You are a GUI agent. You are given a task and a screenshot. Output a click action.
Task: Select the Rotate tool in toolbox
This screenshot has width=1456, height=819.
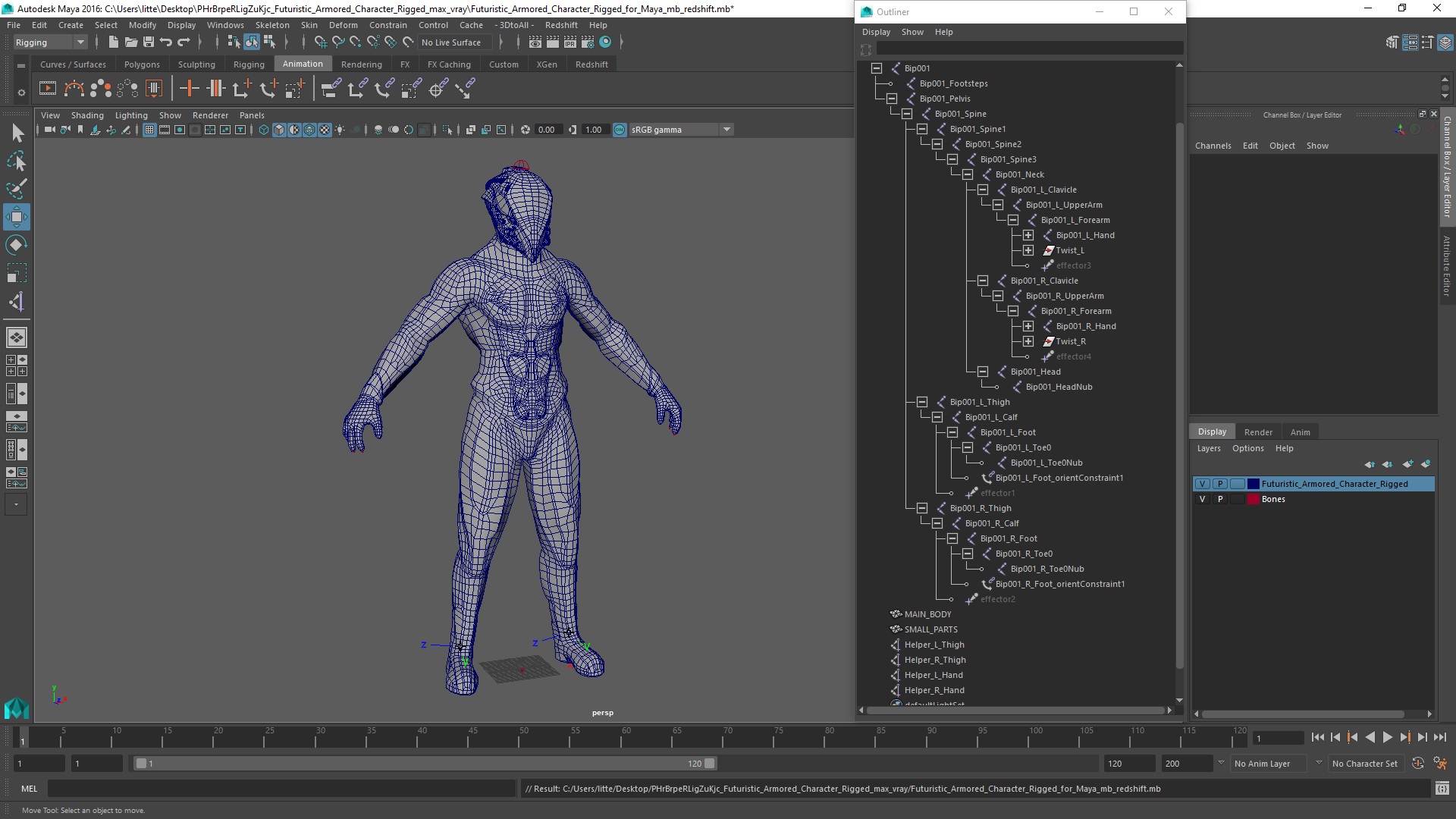click(x=17, y=245)
